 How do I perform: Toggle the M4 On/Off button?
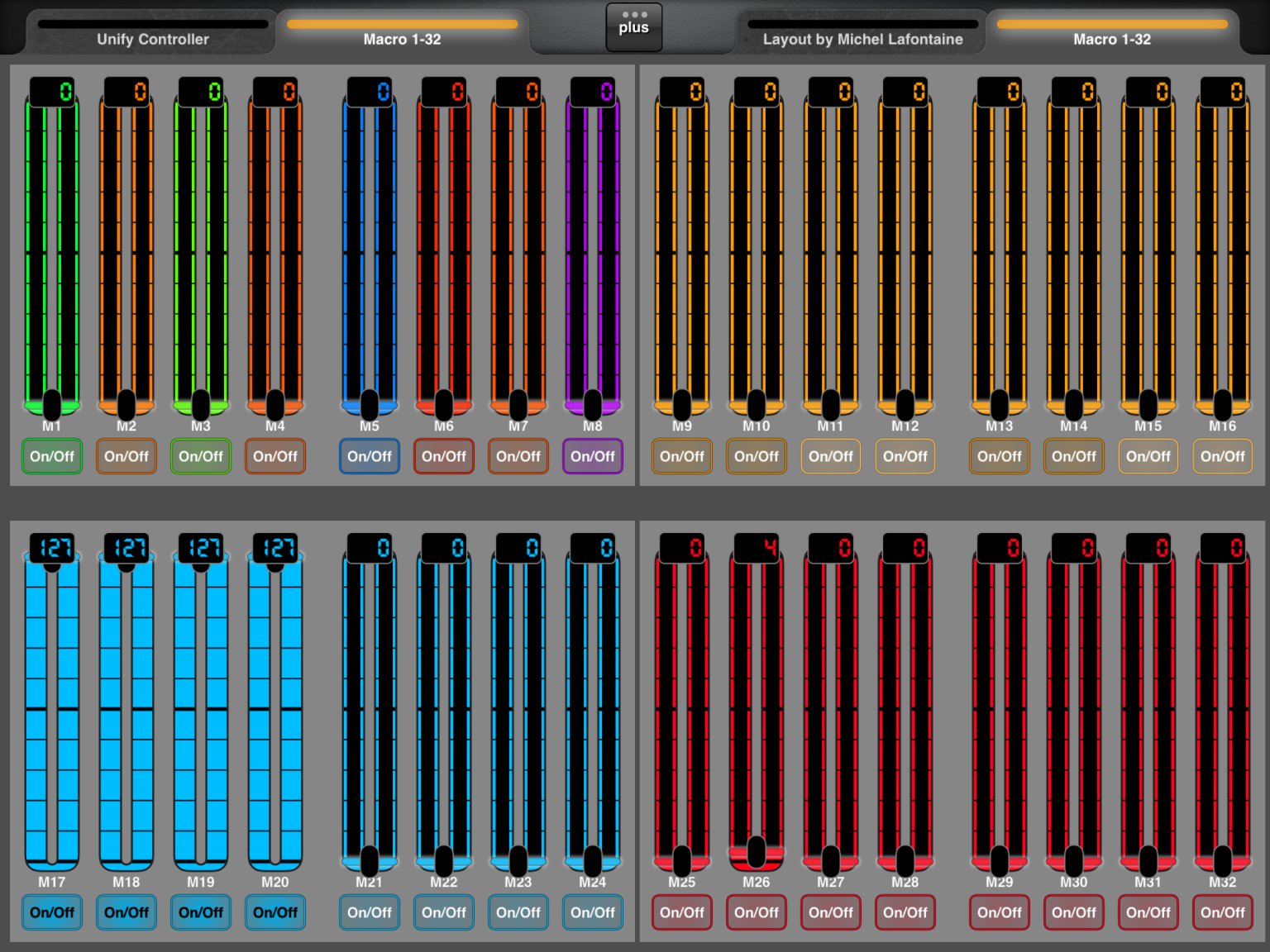(x=275, y=456)
